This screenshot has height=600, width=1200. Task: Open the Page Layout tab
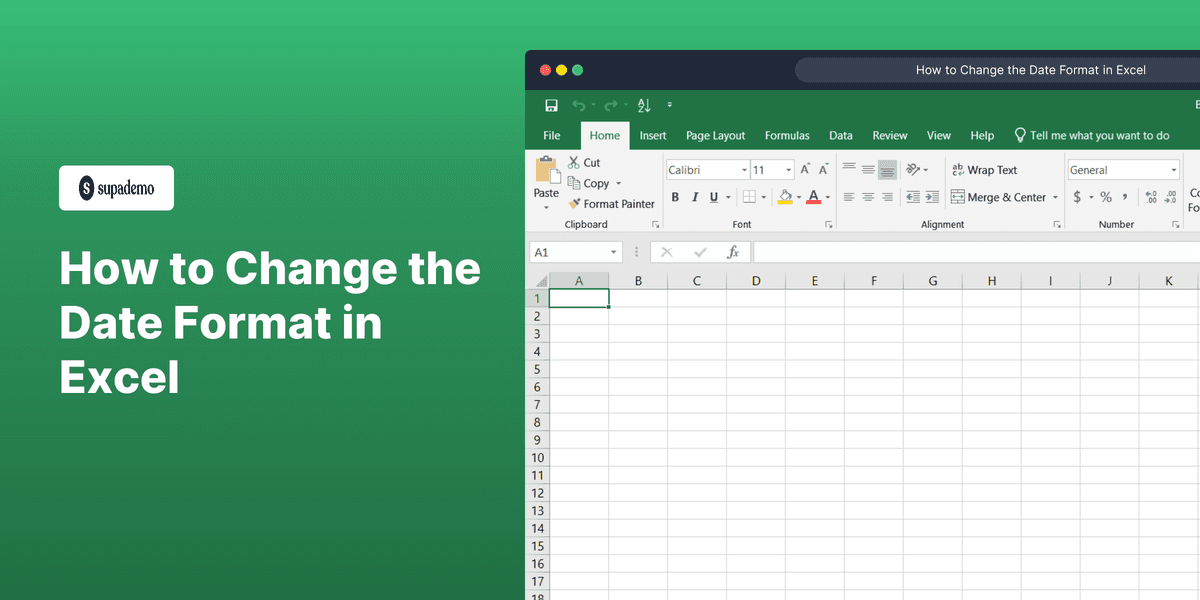pos(715,135)
